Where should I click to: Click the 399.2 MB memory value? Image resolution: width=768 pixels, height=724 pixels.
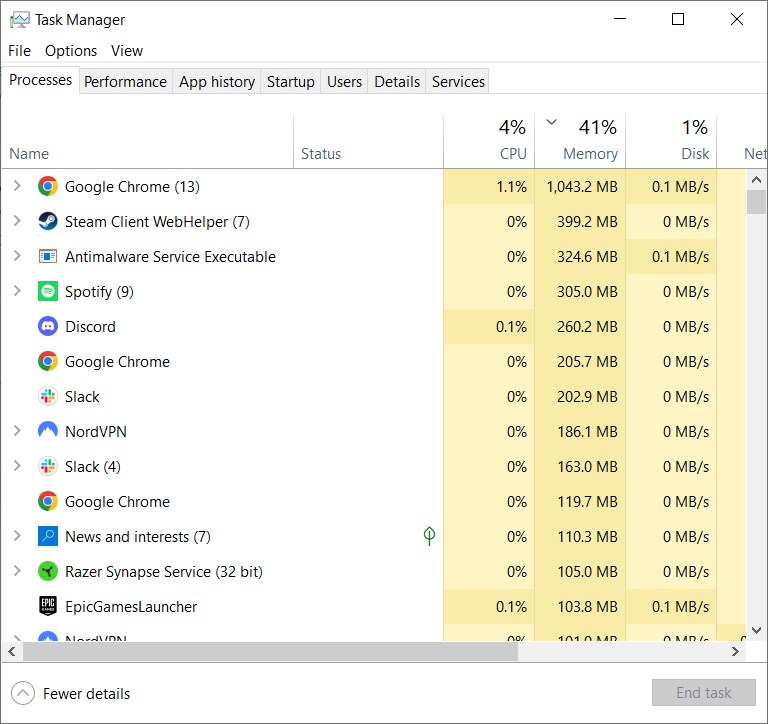pyautogui.click(x=587, y=222)
